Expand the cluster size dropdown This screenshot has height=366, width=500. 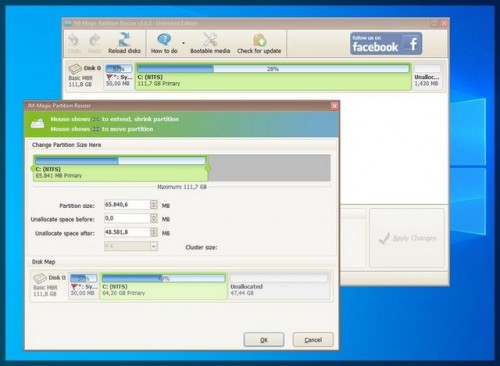[x=154, y=246]
